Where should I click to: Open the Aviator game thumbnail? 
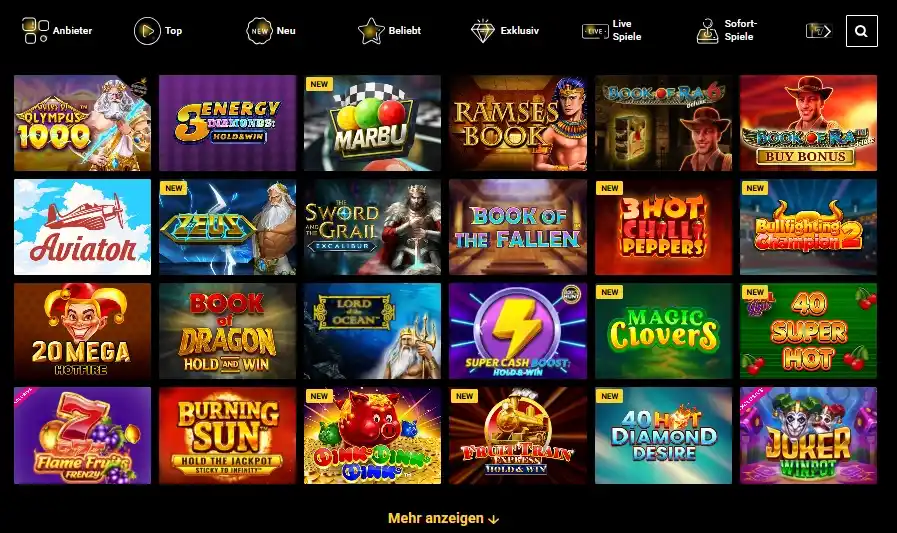point(82,227)
